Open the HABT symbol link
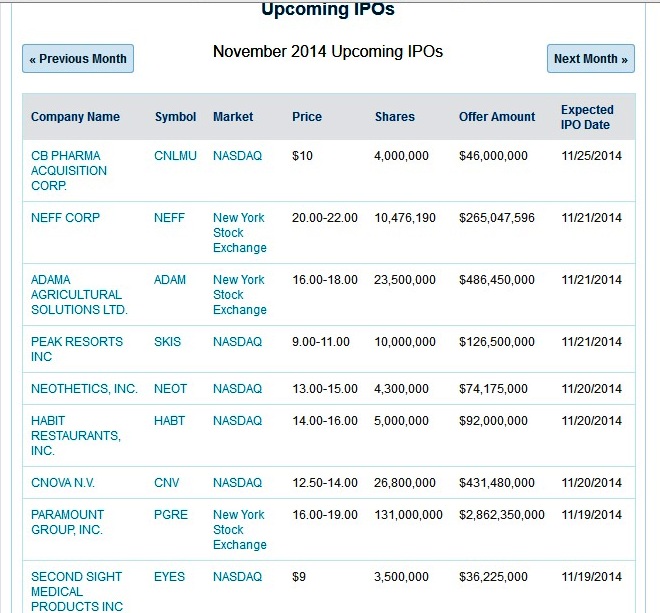The image size is (660, 613). pyautogui.click(x=169, y=421)
